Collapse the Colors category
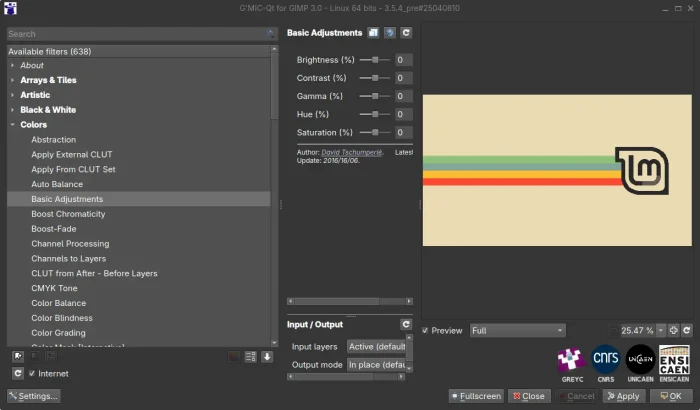This screenshot has height=410, width=700. click(12, 125)
